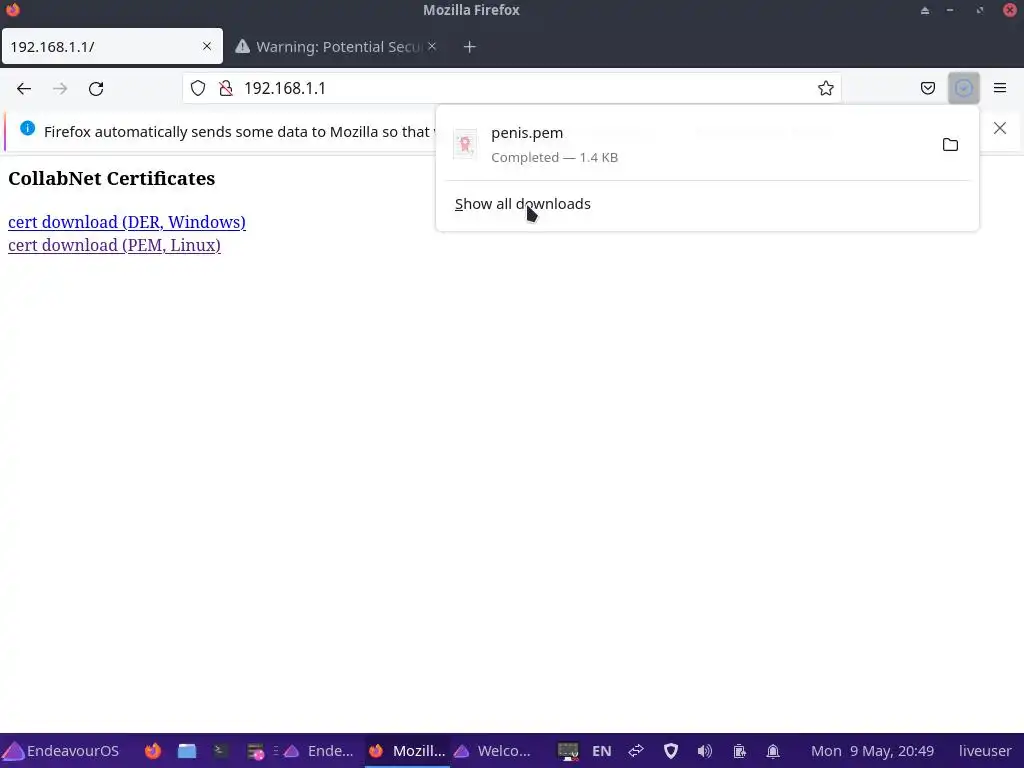This screenshot has height=768, width=1024.
Task: Click the info icon in notification bar
Action: [27, 128]
